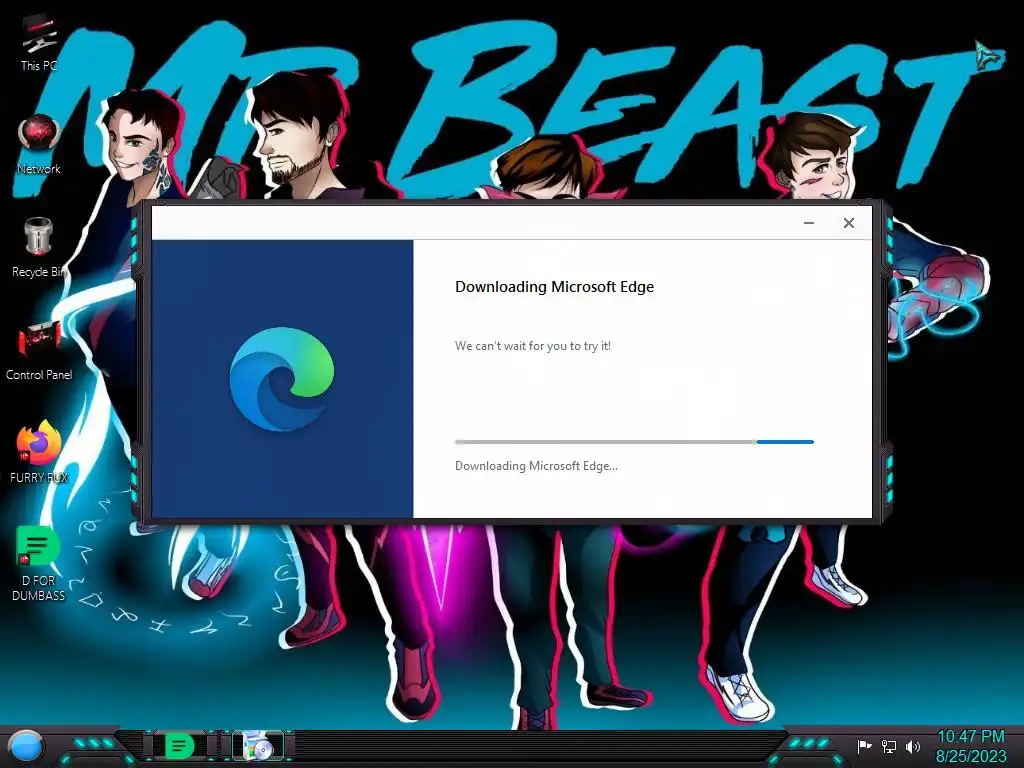Image resolution: width=1024 pixels, height=768 pixels.
Task: Click the Edge download progress bar
Action: click(x=634, y=442)
